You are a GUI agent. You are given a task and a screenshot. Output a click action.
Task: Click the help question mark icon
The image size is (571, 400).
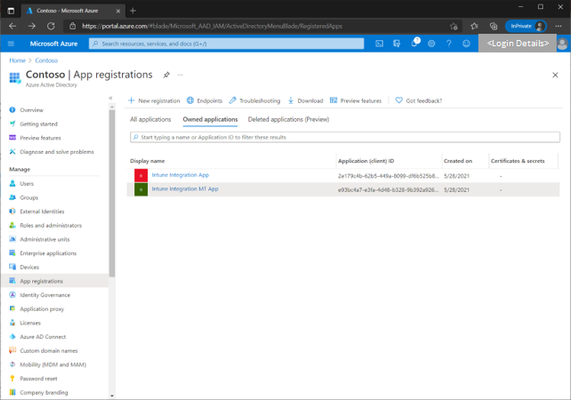tap(449, 44)
